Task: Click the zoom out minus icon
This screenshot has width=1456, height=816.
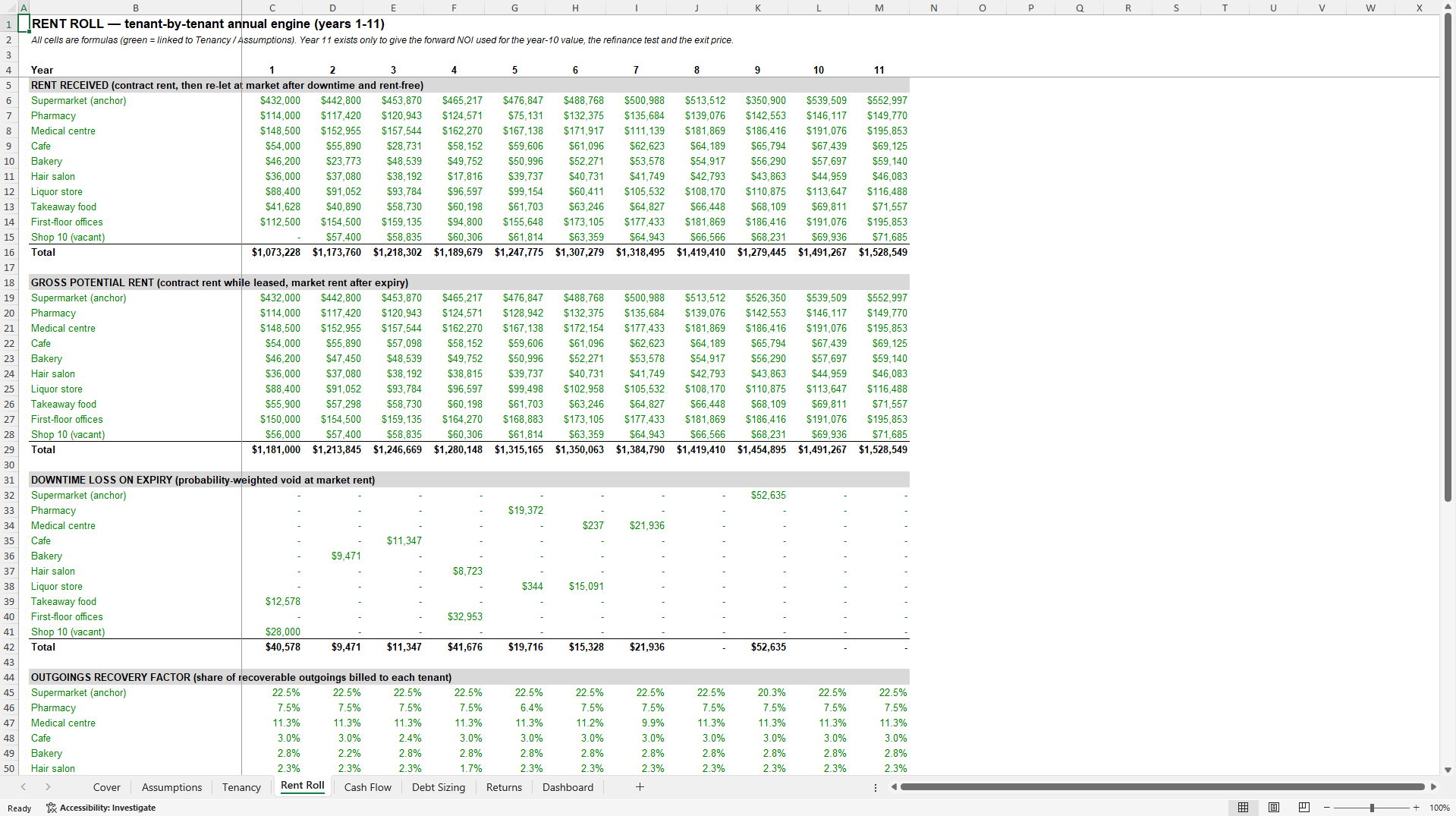Action: coord(1327,808)
